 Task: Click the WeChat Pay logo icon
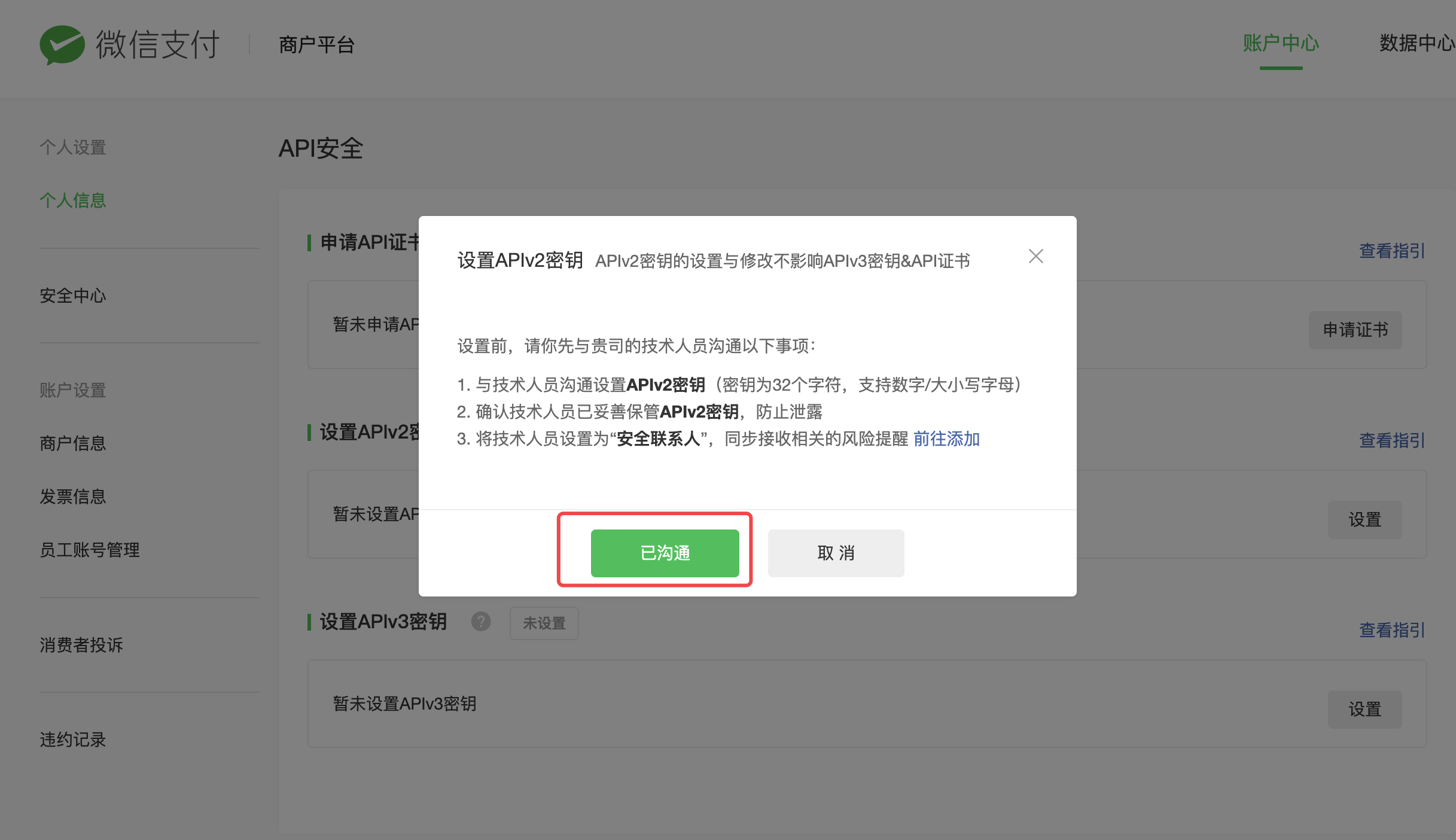[x=62, y=44]
